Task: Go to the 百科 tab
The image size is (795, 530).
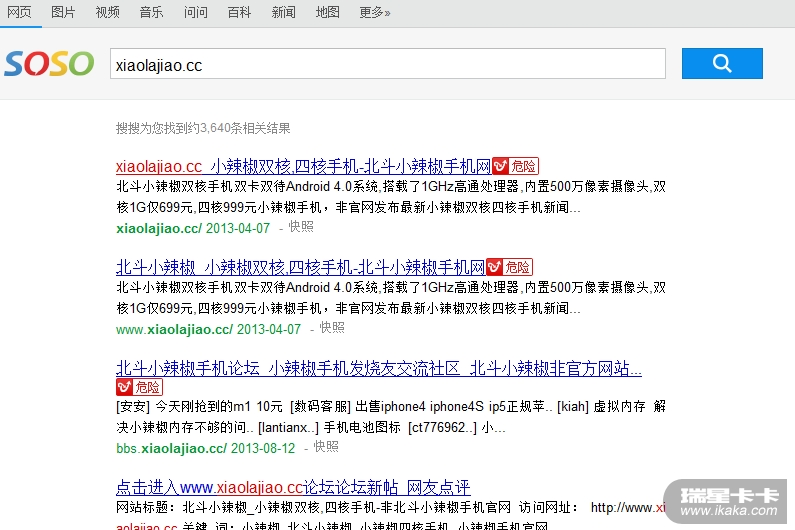Action: (239, 12)
